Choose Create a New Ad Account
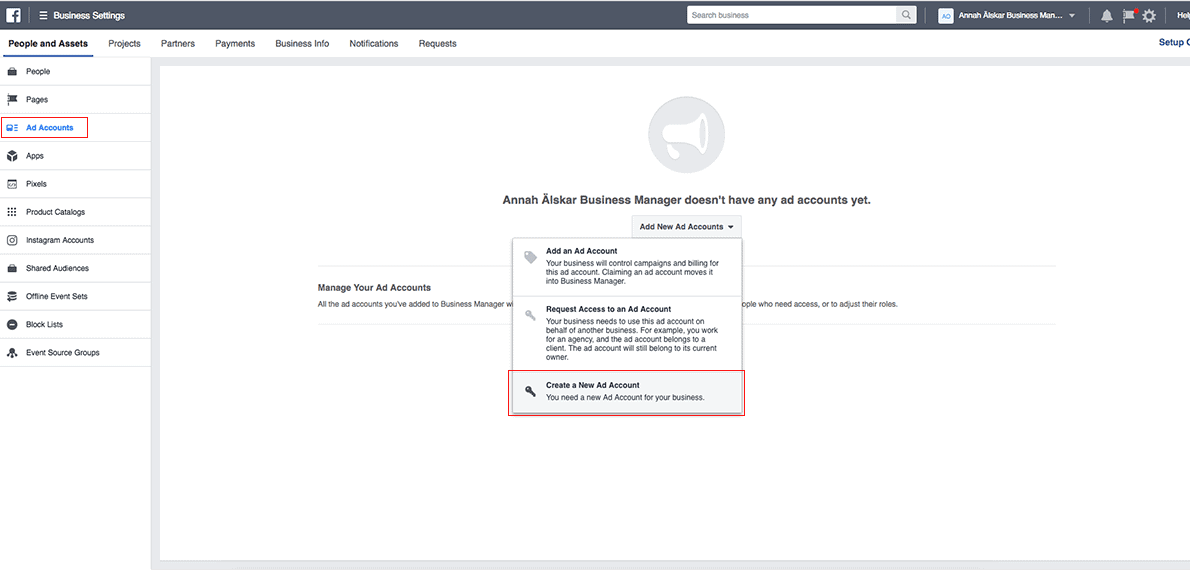1190x570 pixels. [626, 391]
